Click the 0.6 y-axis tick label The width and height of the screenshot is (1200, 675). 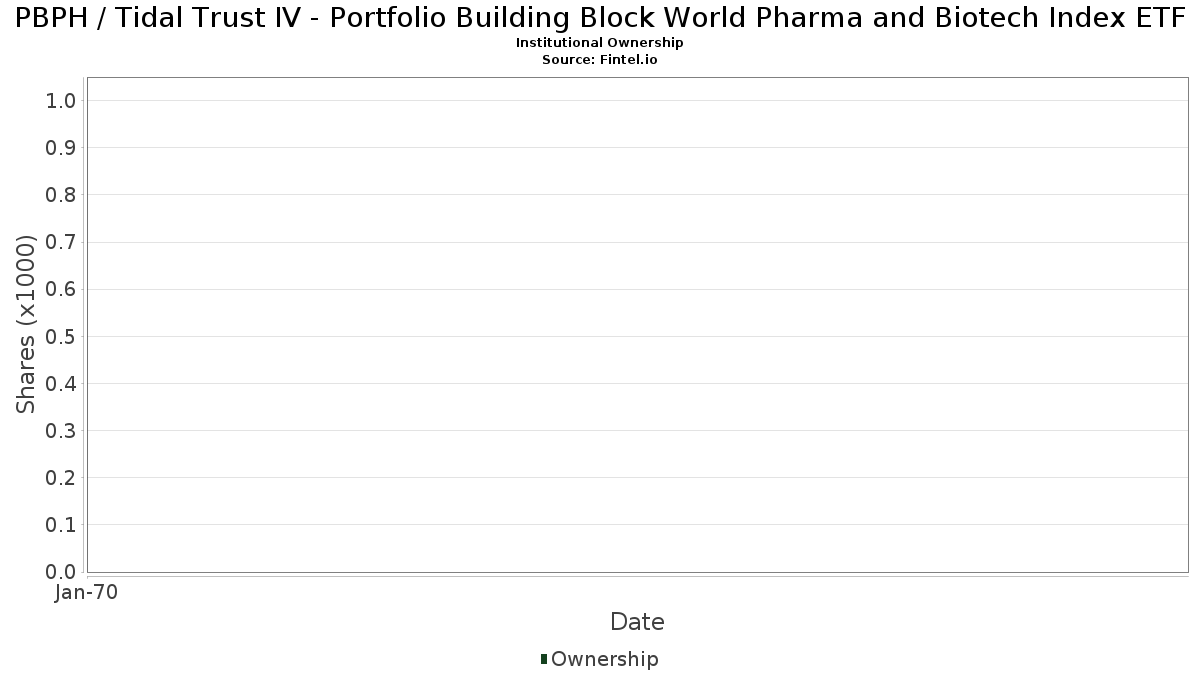[61, 289]
